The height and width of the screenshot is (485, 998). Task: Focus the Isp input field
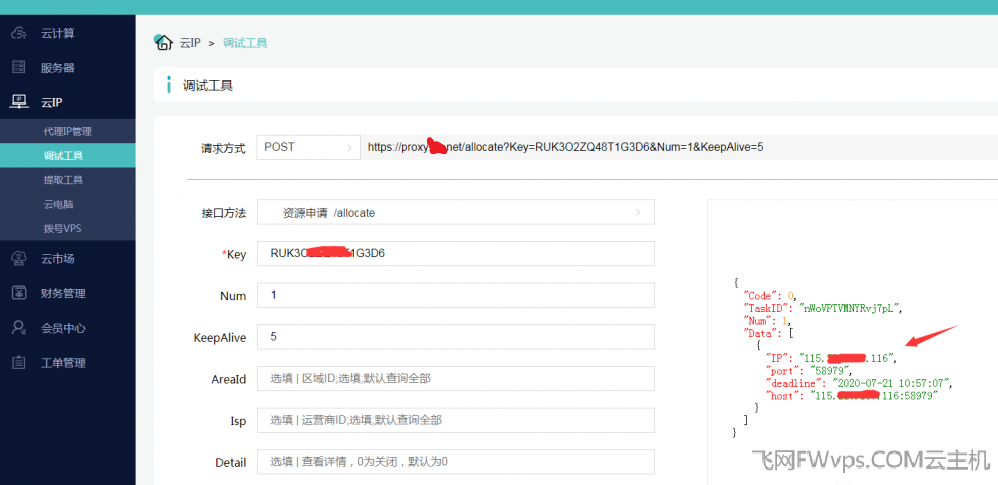coord(456,420)
